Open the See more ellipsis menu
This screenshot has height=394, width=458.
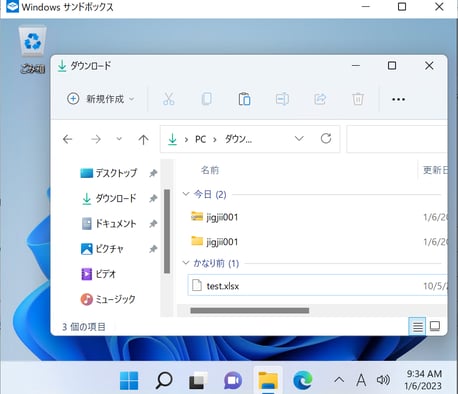[398, 99]
